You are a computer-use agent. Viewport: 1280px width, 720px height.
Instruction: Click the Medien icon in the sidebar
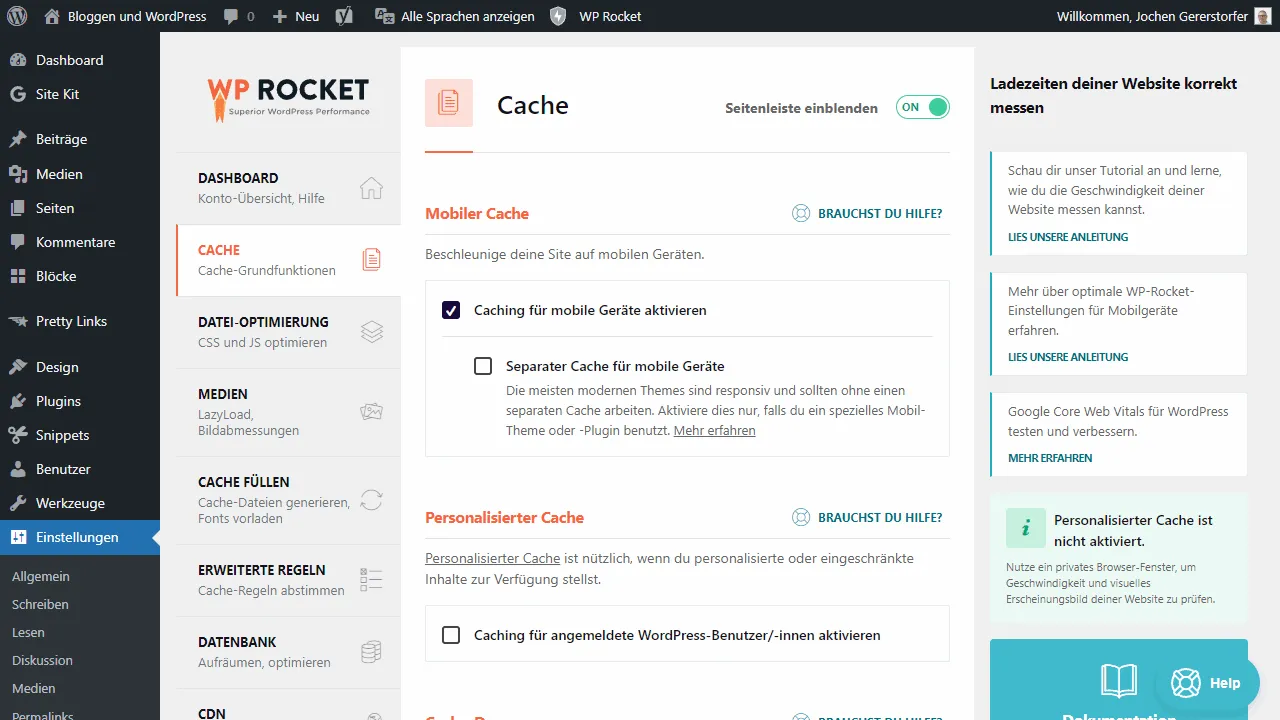coord(18,174)
